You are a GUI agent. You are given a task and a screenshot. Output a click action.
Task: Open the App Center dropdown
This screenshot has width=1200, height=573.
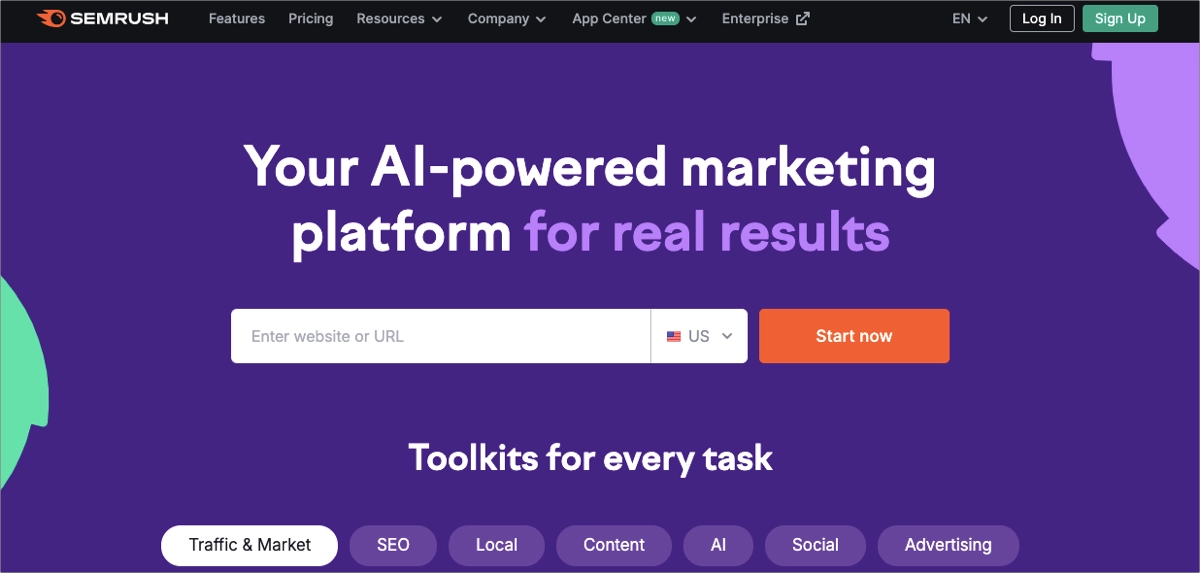pyautogui.click(x=634, y=18)
